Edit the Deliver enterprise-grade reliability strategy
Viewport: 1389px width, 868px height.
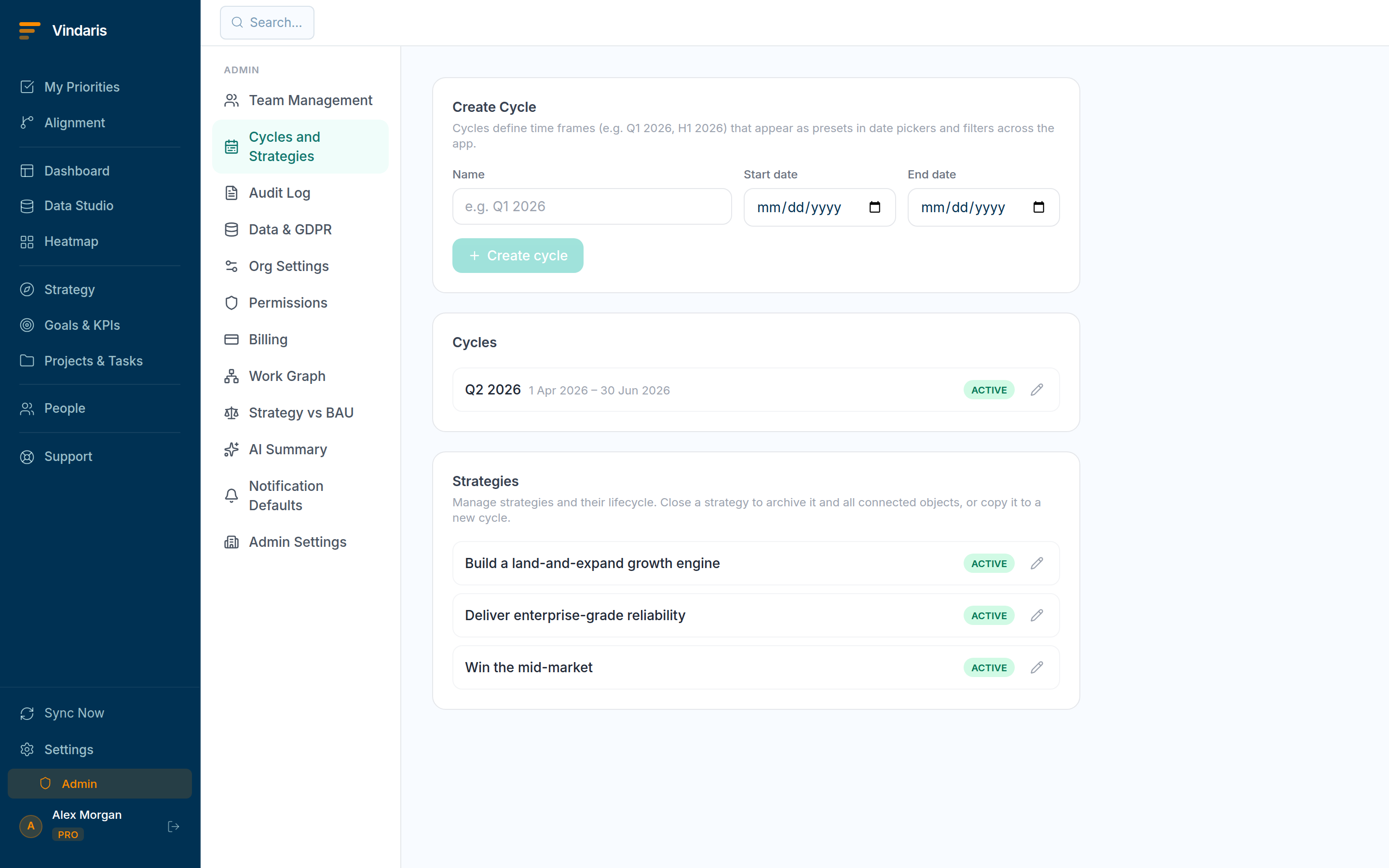(x=1036, y=615)
